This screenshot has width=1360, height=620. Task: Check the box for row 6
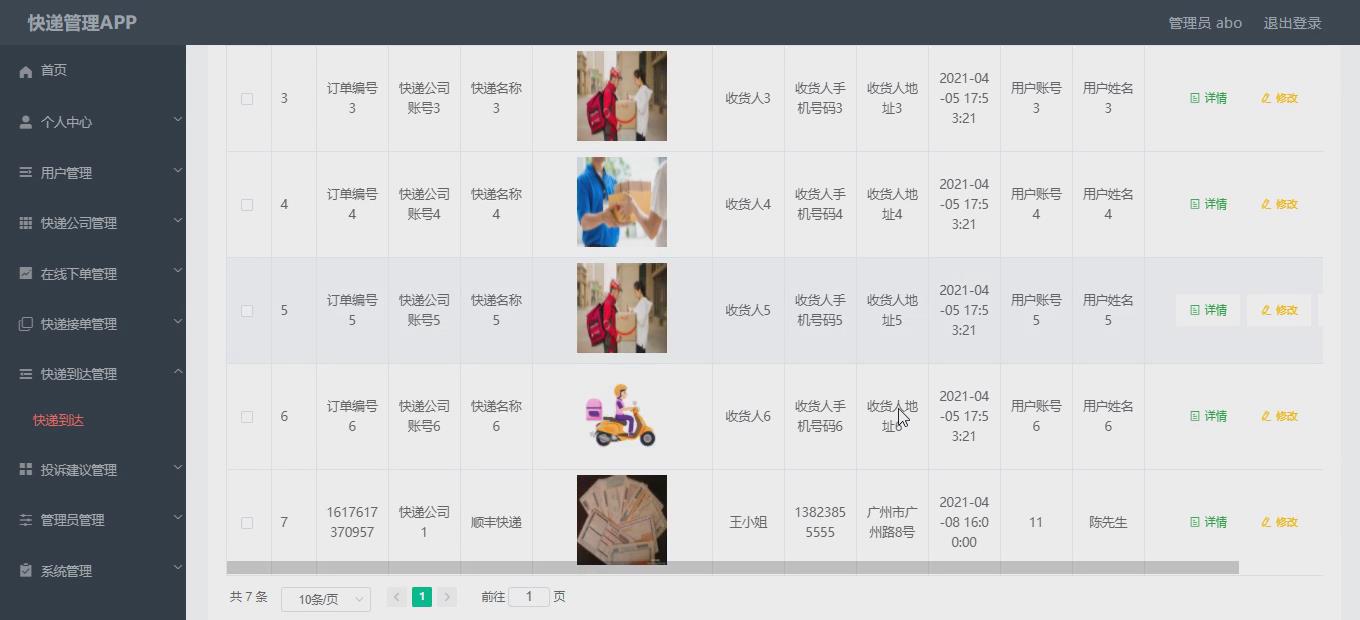point(247,417)
